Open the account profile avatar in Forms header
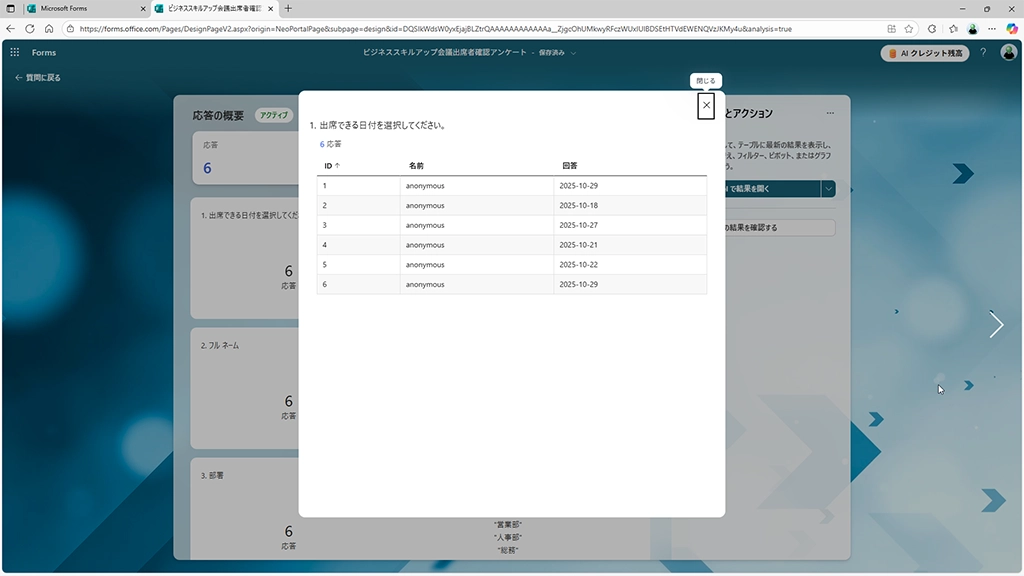The image size is (1024, 576). click(x=1007, y=52)
